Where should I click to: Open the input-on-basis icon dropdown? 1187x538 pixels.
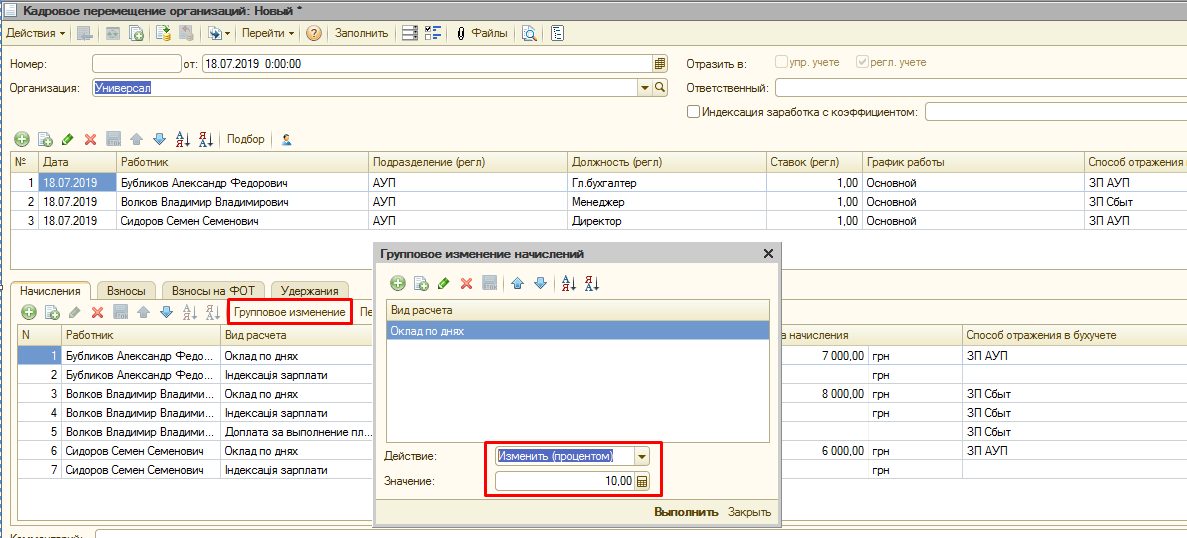click(x=219, y=33)
